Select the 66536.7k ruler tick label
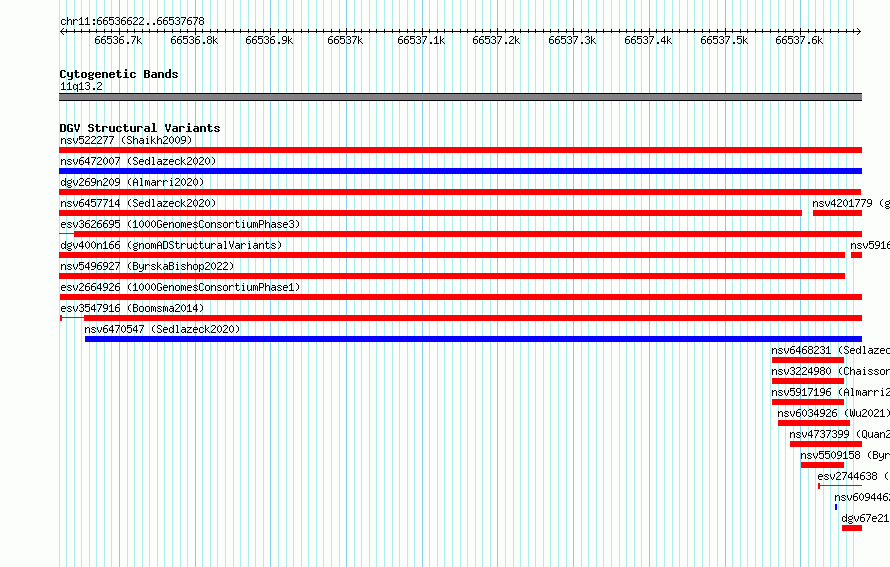The height and width of the screenshot is (567, 890). (118, 40)
